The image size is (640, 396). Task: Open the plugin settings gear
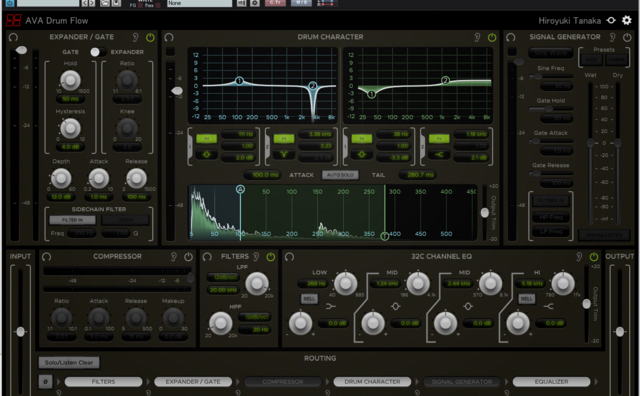627,20
